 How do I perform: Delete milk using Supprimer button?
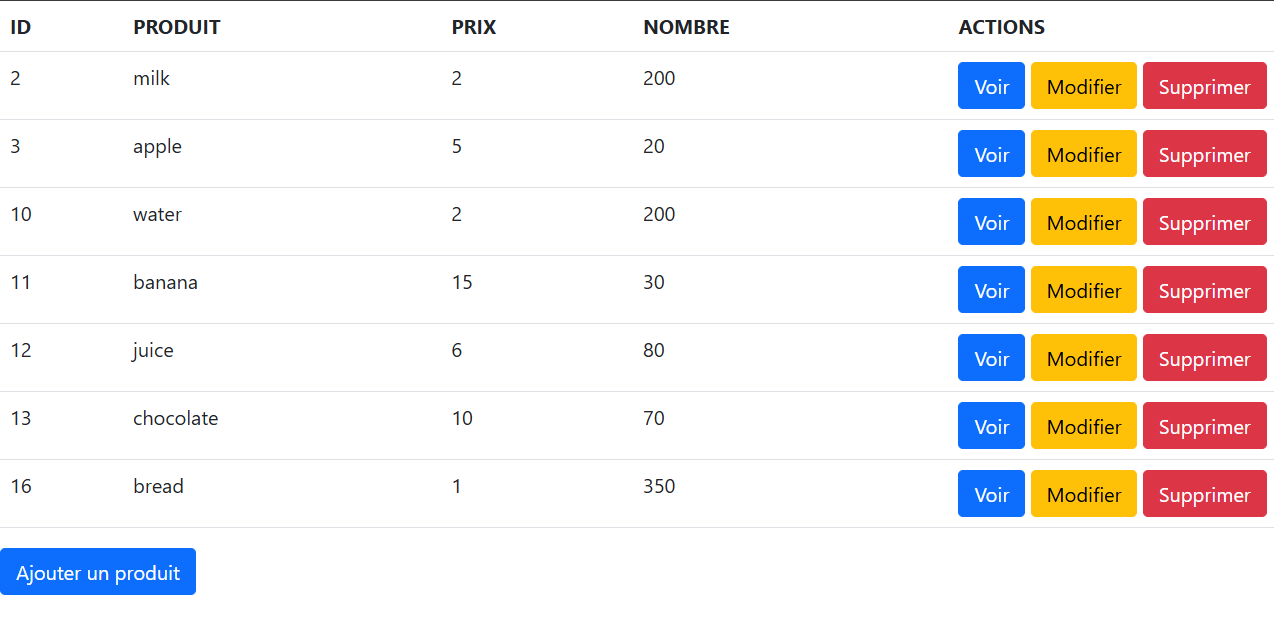(1204, 86)
